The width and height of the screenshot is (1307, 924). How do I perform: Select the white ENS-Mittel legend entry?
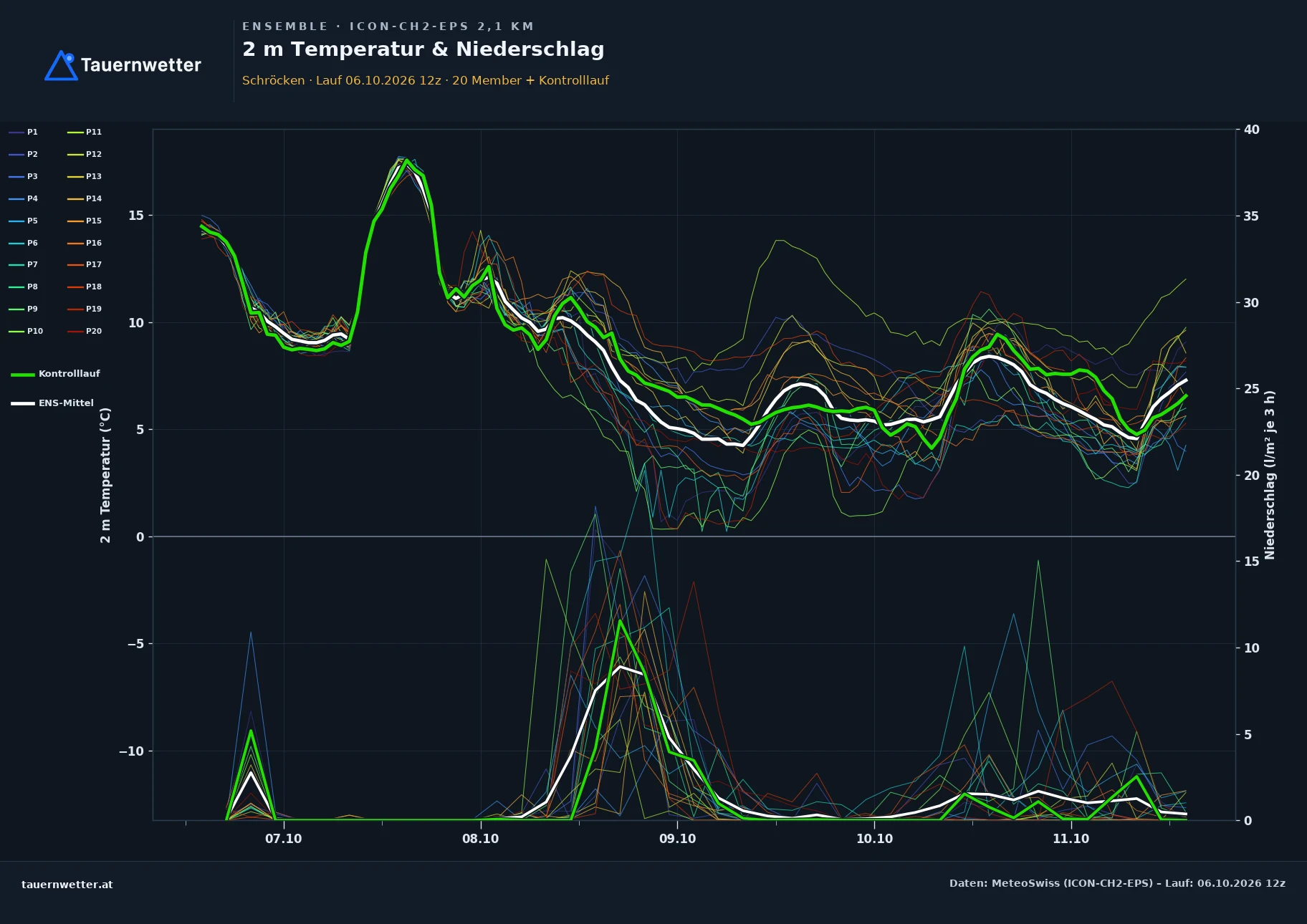pos(52,403)
